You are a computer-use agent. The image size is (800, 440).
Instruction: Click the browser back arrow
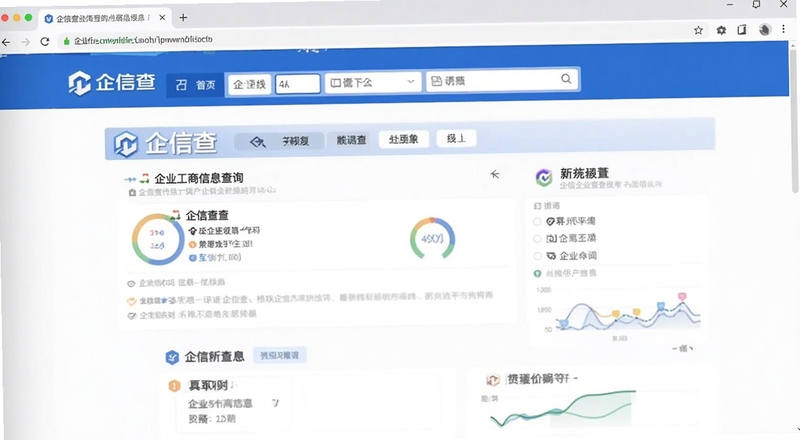(x=6, y=42)
